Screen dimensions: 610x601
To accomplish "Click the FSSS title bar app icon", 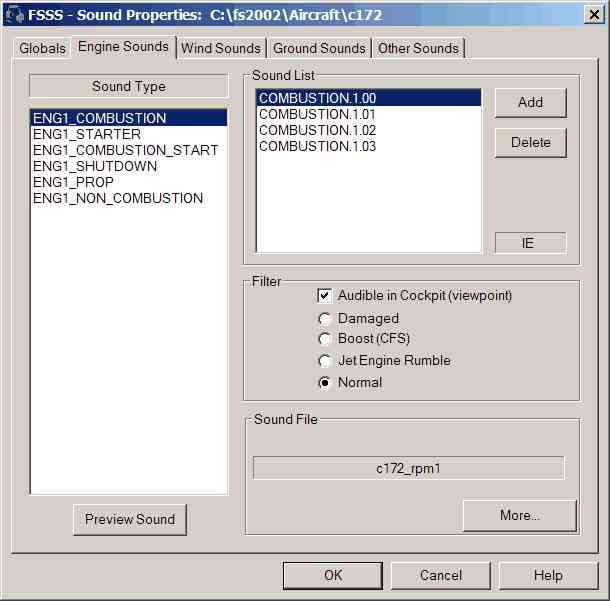I will point(15,15).
